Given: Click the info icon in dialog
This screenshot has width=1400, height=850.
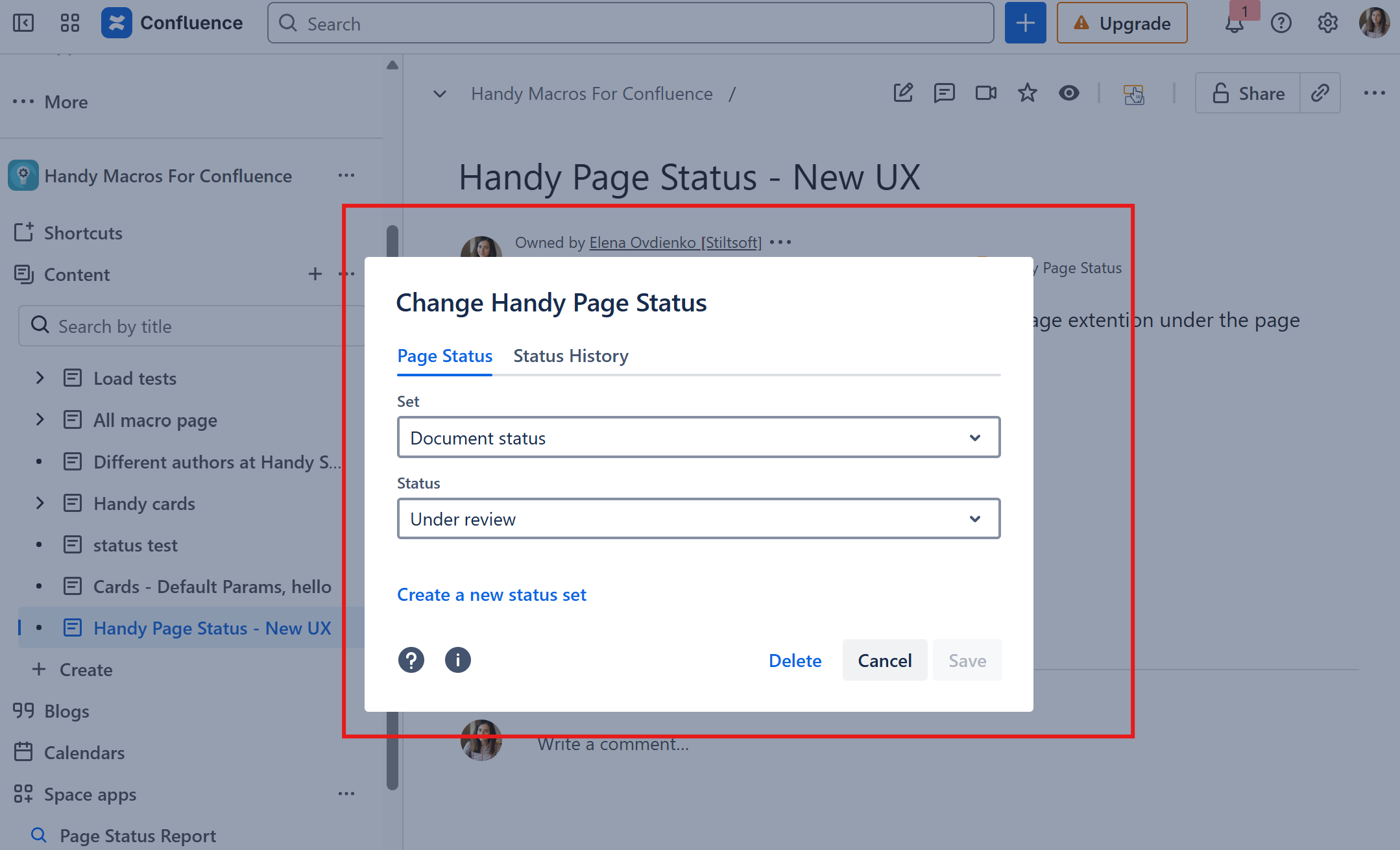Looking at the screenshot, I should point(457,660).
